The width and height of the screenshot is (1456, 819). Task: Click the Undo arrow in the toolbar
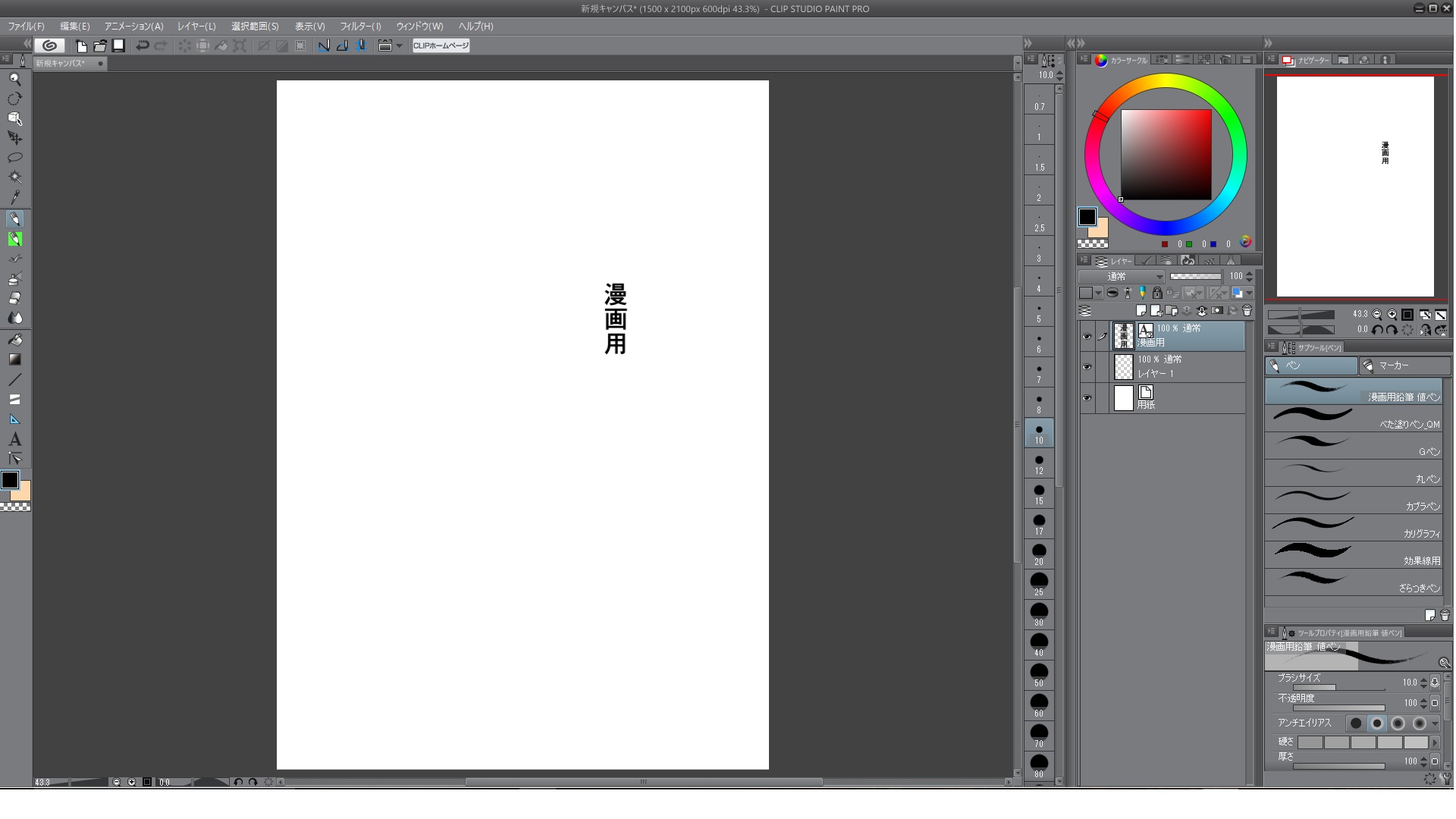tap(142, 45)
